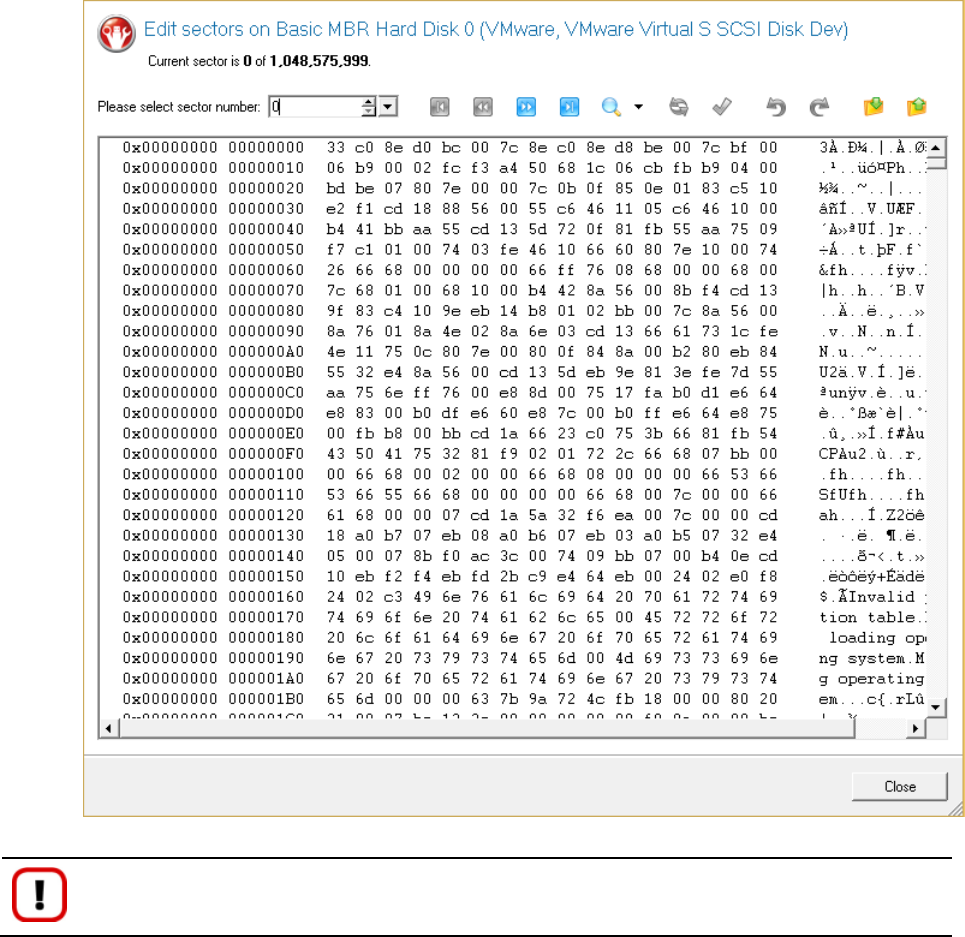Click ASCII text 'g operating' in row 000001A0
Screen dimensions: 965x937
(871, 679)
